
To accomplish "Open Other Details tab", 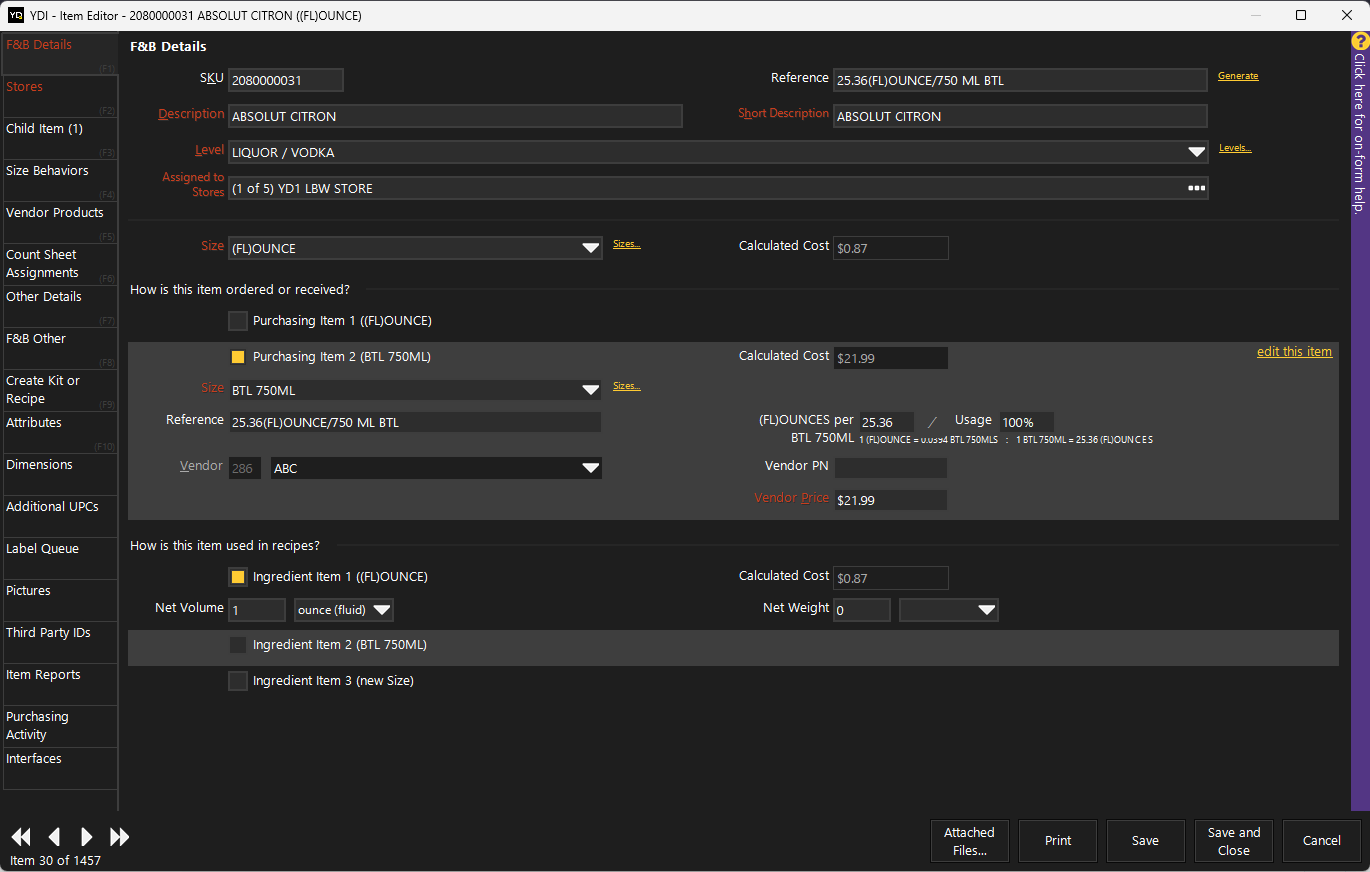I will [x=60, y=306].
